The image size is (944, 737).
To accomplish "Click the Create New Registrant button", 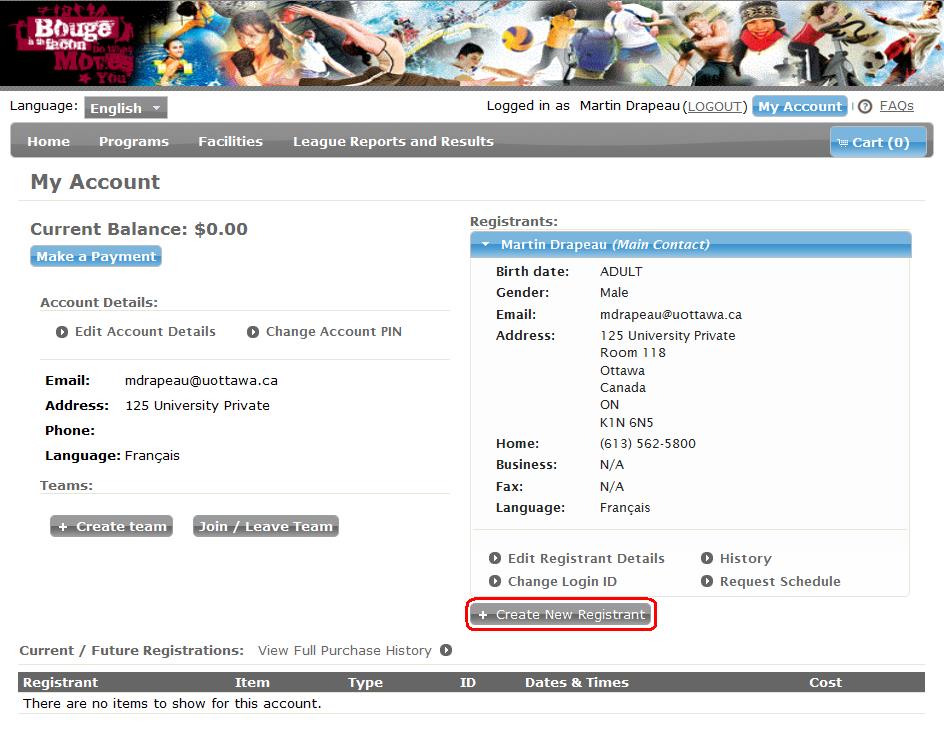I will 561,615.
